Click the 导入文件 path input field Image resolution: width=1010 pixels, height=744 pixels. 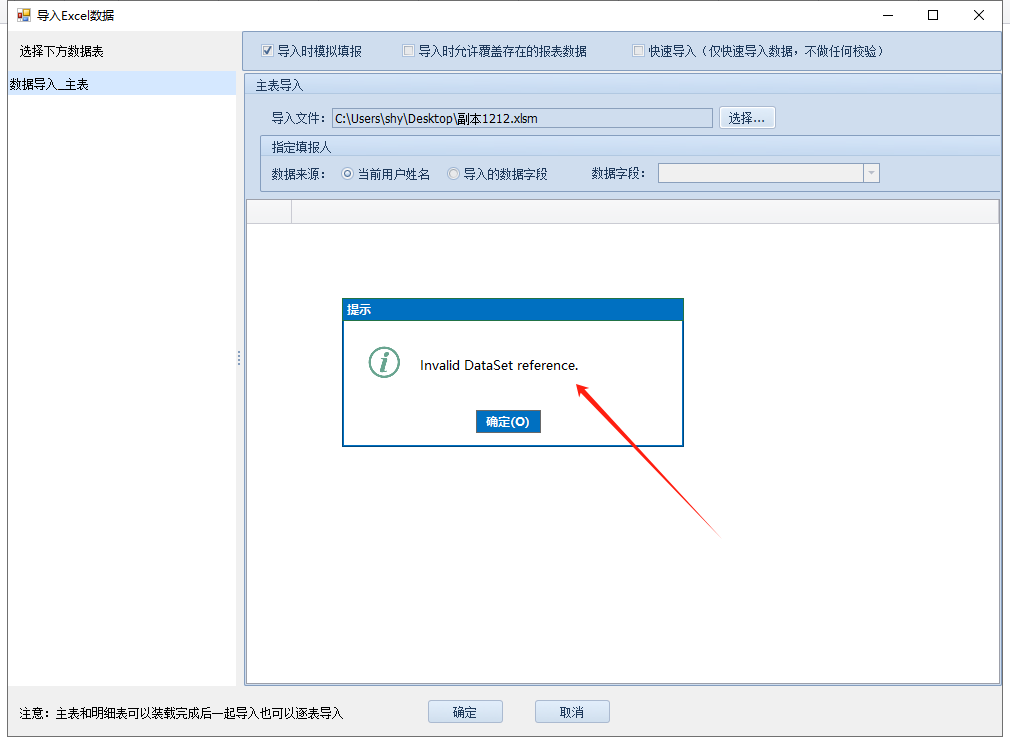tap(521, 118)
